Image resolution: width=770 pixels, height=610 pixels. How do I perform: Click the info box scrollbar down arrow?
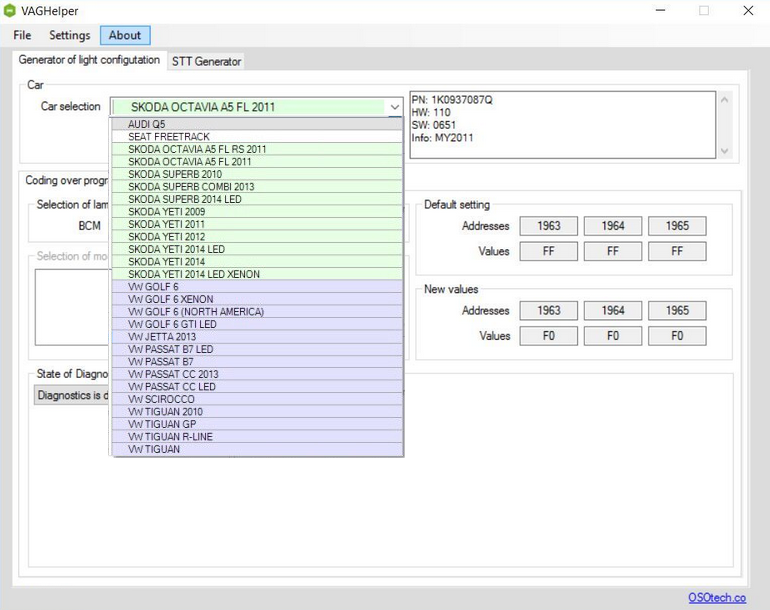pos(724,151)
